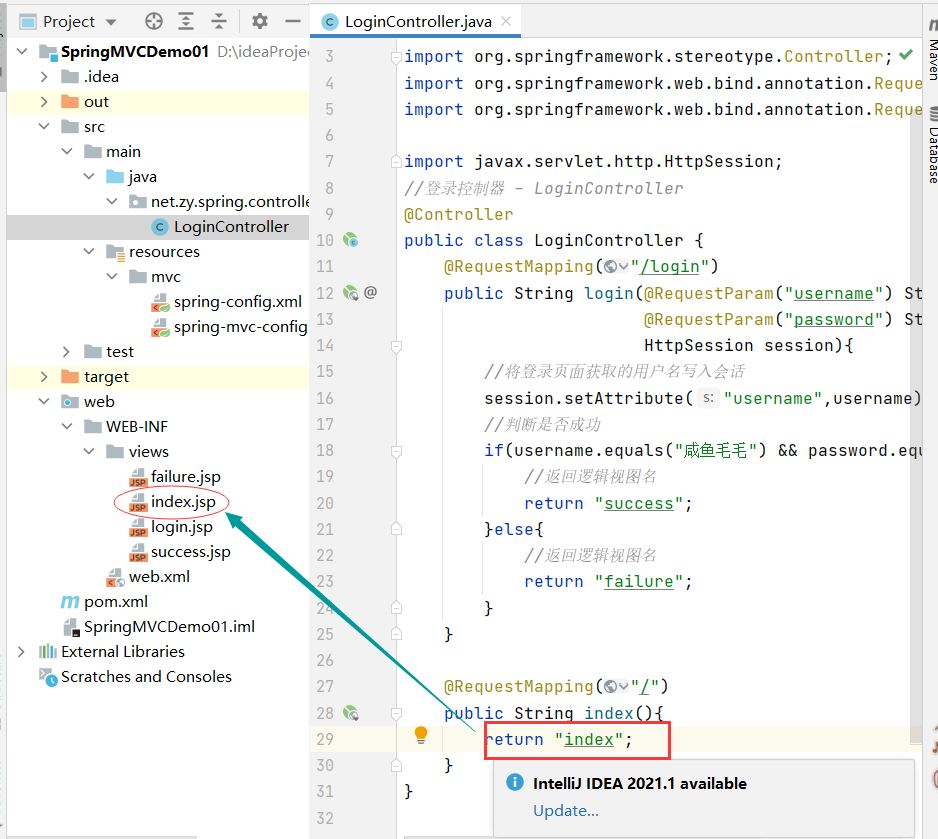938x839 pixels.
Task: Collapse the main folder
Action: tap(67, 152)
